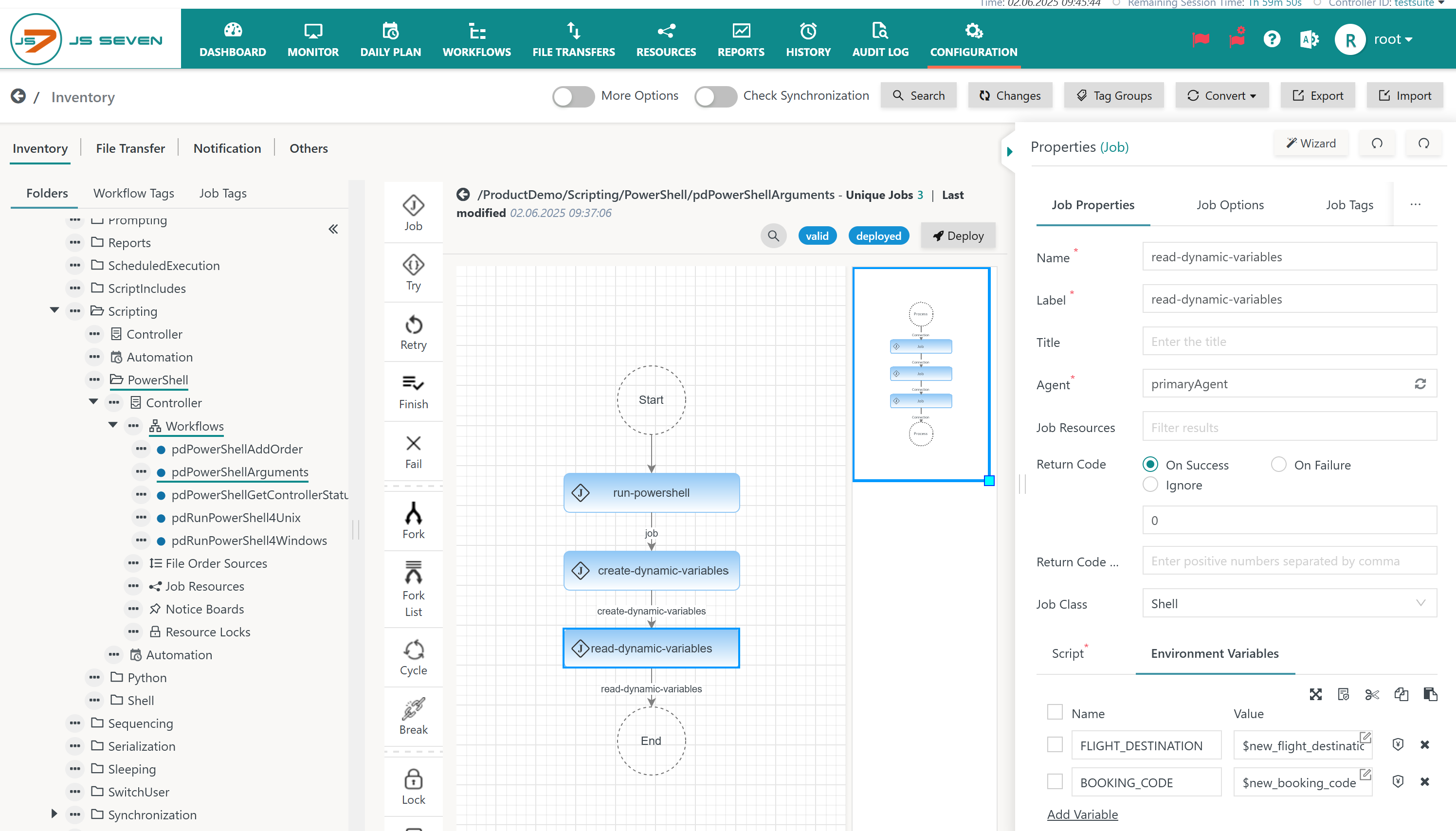Switch to the Job Options tab
The width and height of the screenshot is (1456, 831).
point(1229,204)
